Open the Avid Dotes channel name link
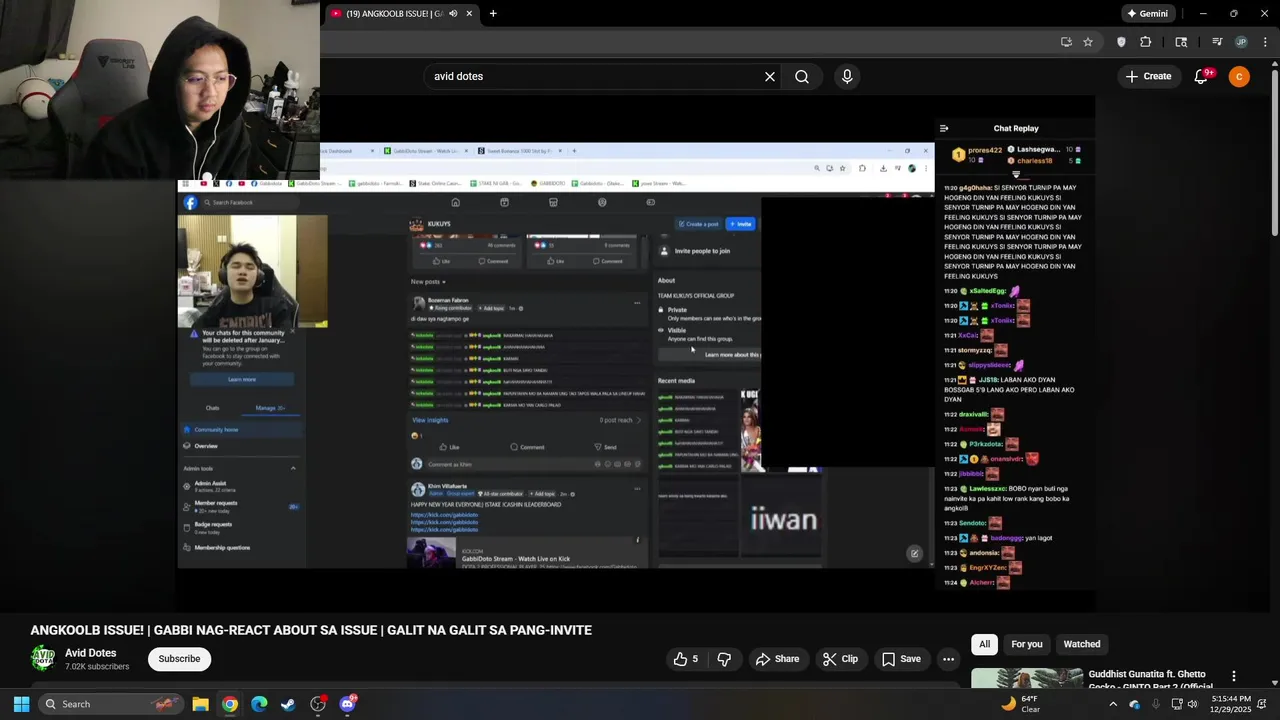 (x=90, y=653)
